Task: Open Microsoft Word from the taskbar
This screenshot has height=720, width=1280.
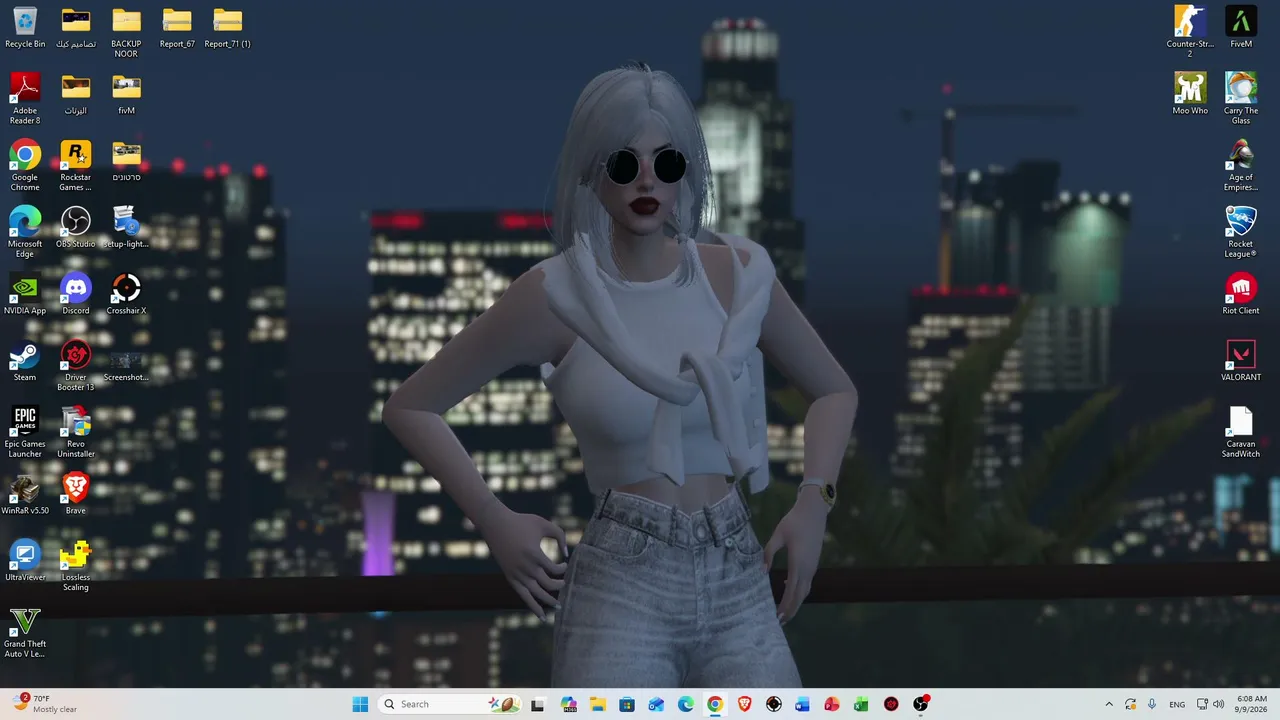Action: (x=803, y=704)
